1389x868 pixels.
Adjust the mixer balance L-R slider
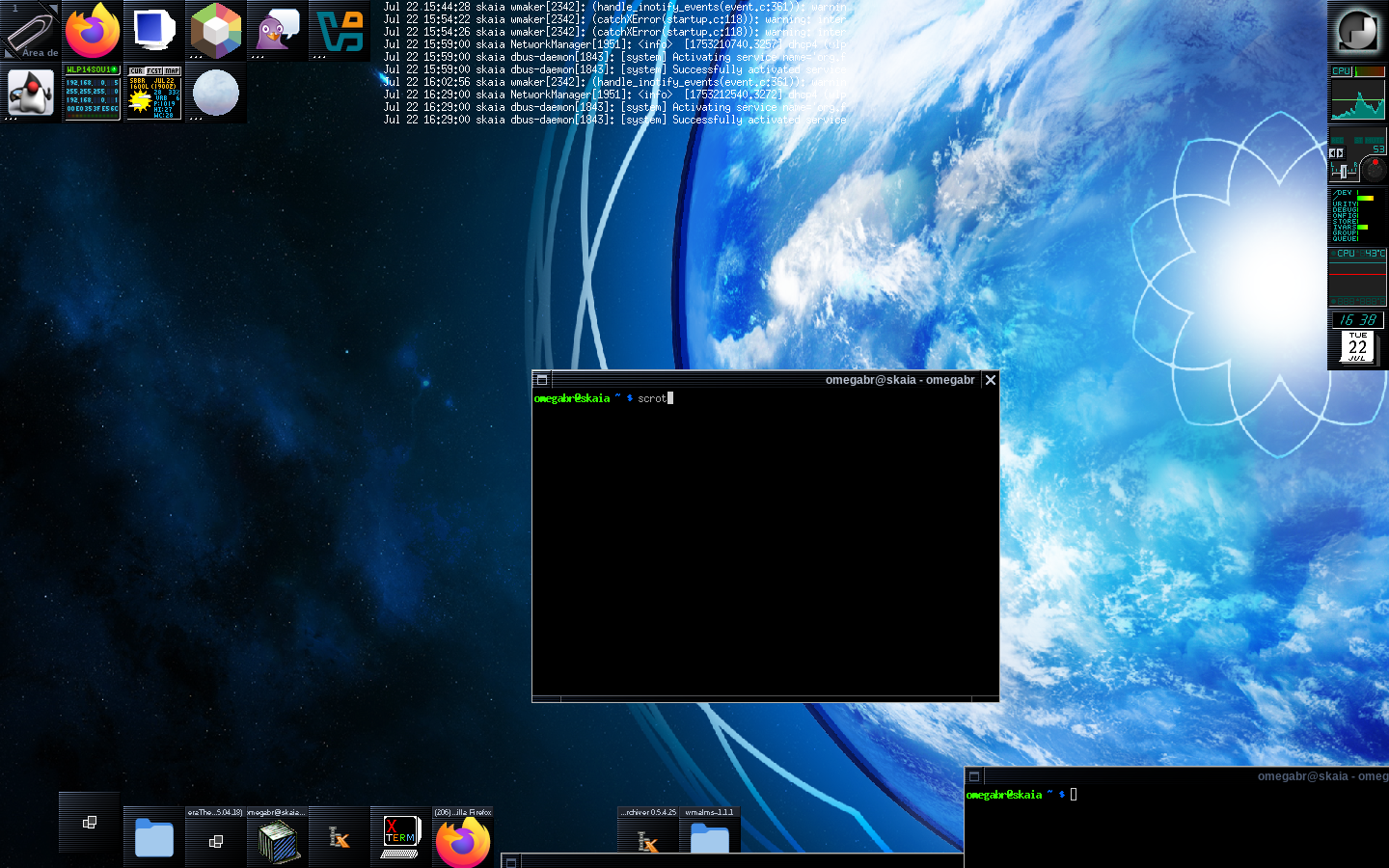coord(1343,172)
